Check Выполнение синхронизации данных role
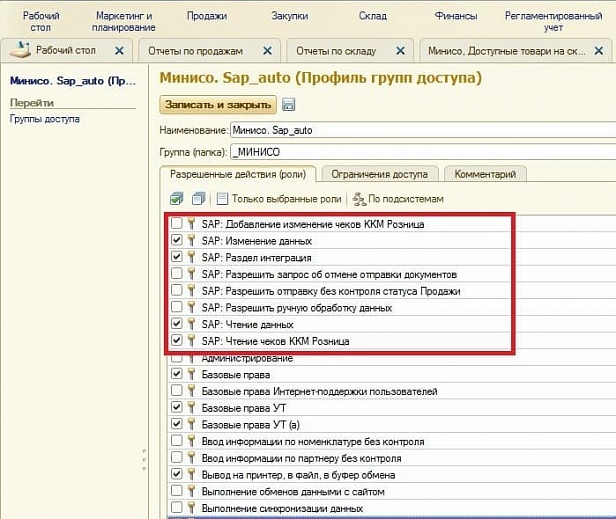 coord(177,508)
